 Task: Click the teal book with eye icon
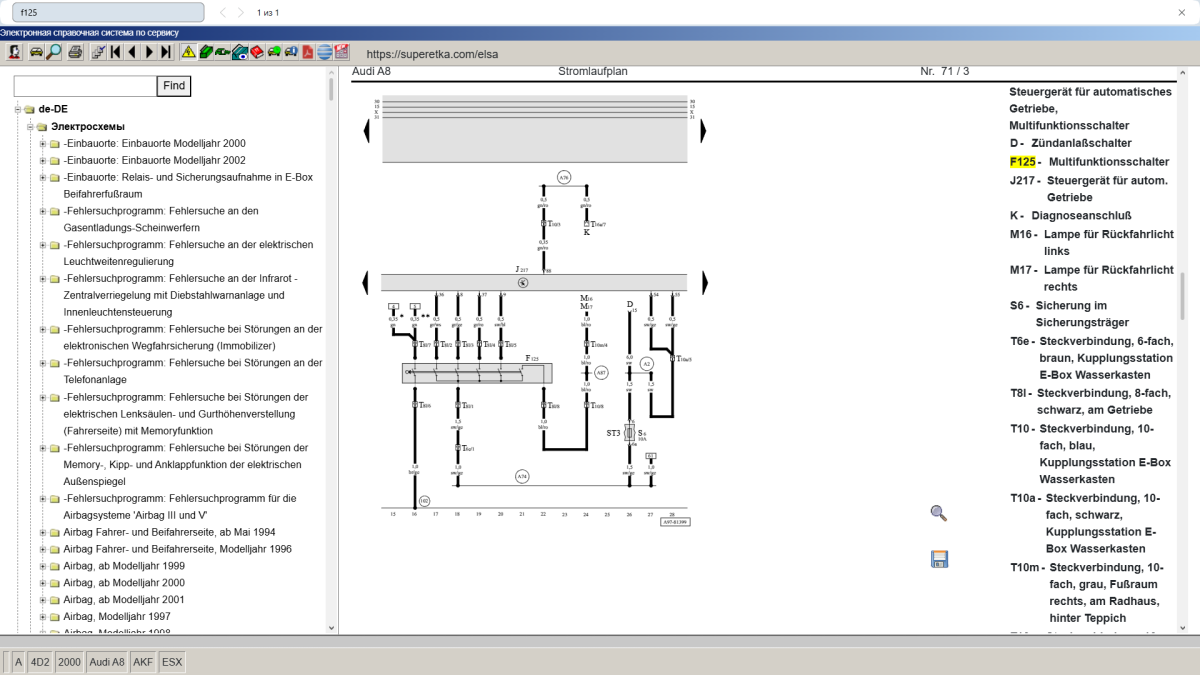240,52
